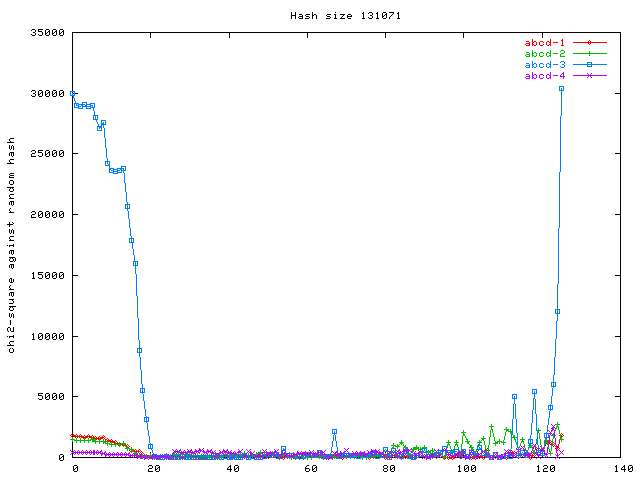
Task: Click the y-axis value 35000
Action: click(x=47, y=33)
